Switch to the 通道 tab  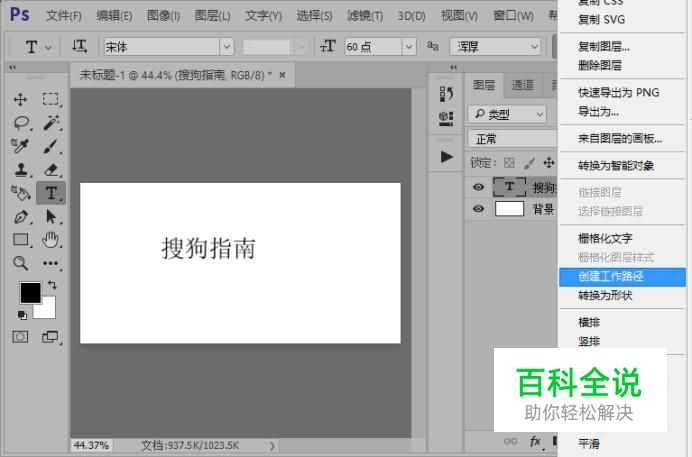523,85
